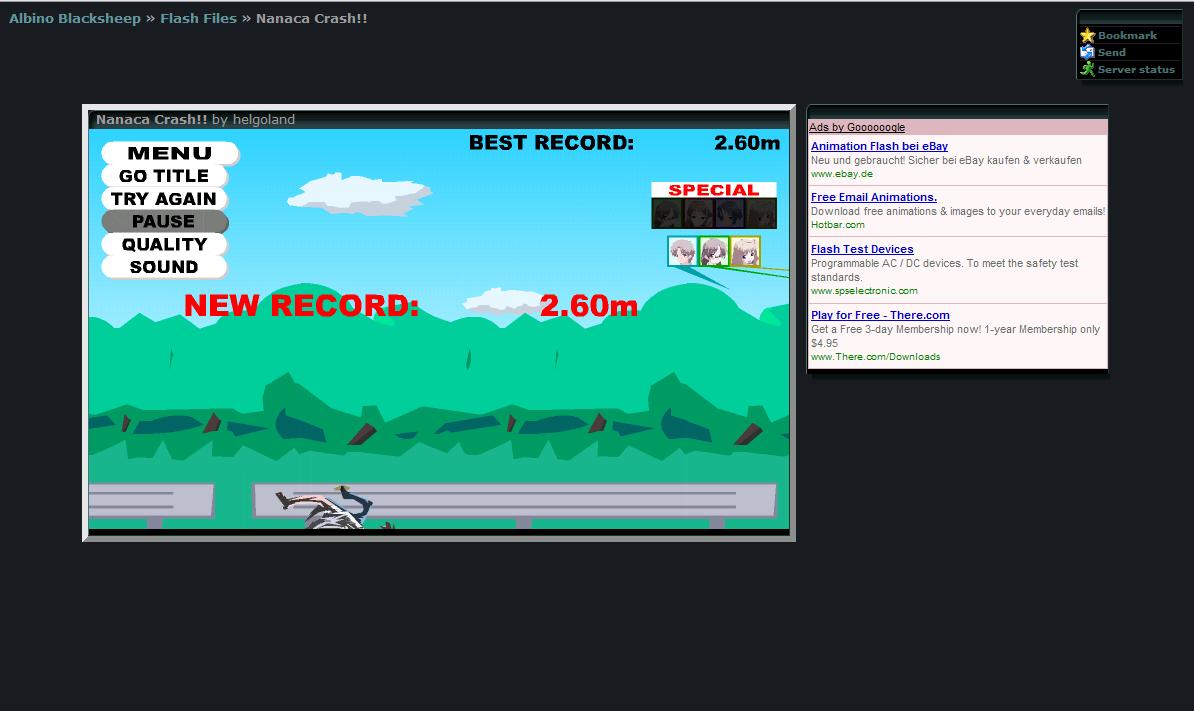
Task: Click the Server status running-man icon
Action: click(x=1087, y=69)
